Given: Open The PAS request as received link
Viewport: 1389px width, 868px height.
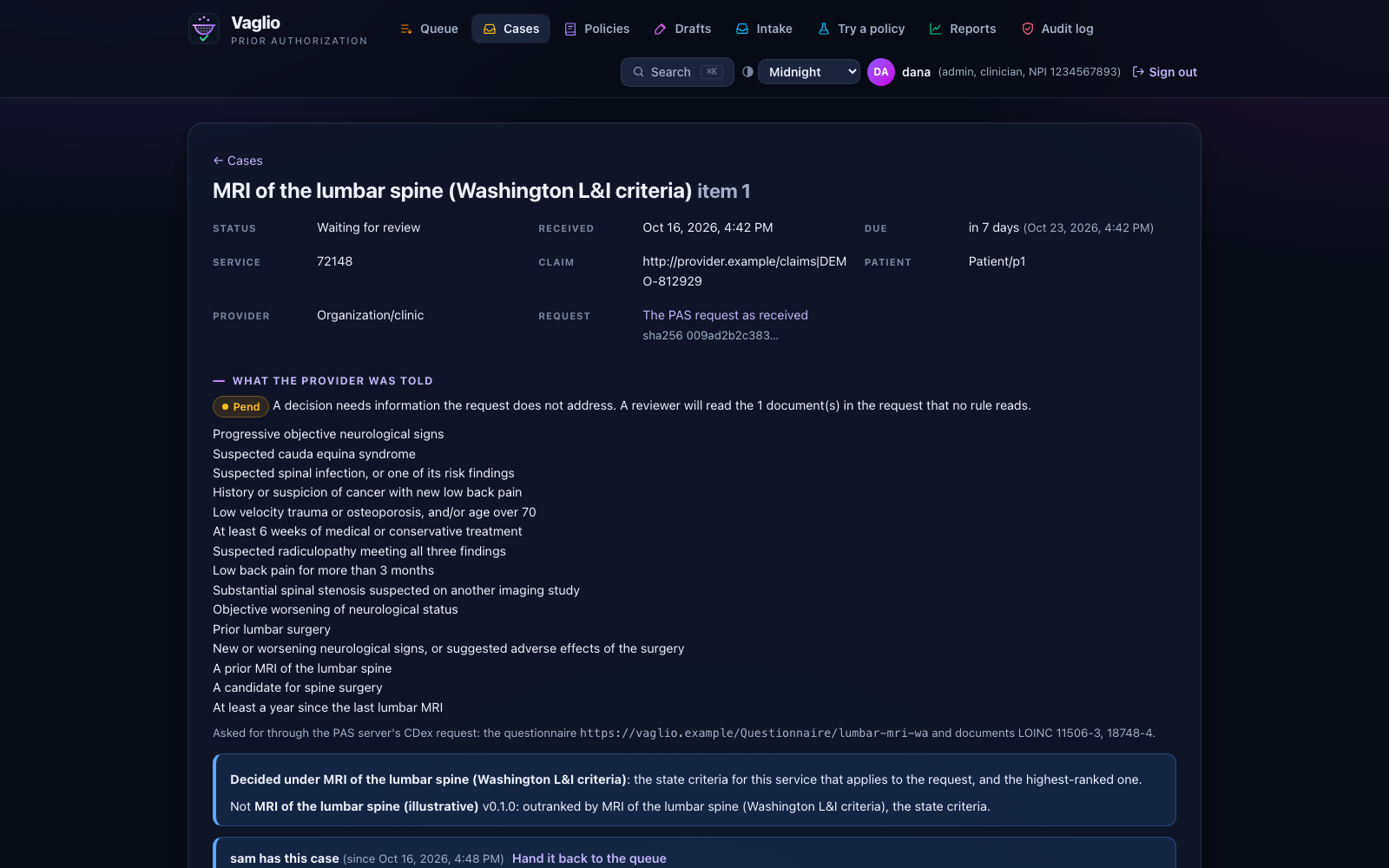Looking at the screenshot, I should pyautogui.click(x=725, y=315).
